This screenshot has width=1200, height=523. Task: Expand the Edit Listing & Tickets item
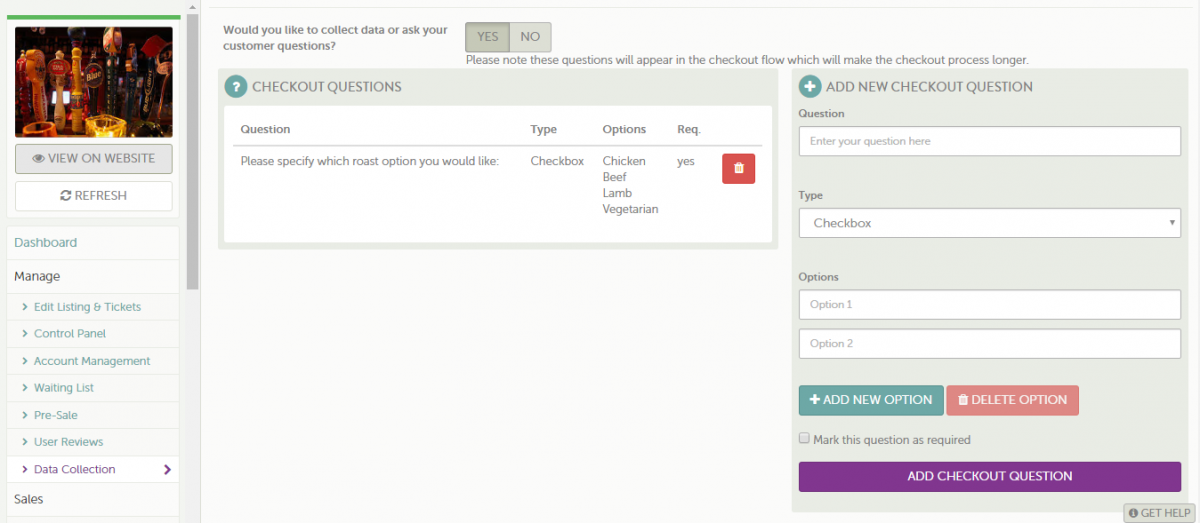coord(87,307)
